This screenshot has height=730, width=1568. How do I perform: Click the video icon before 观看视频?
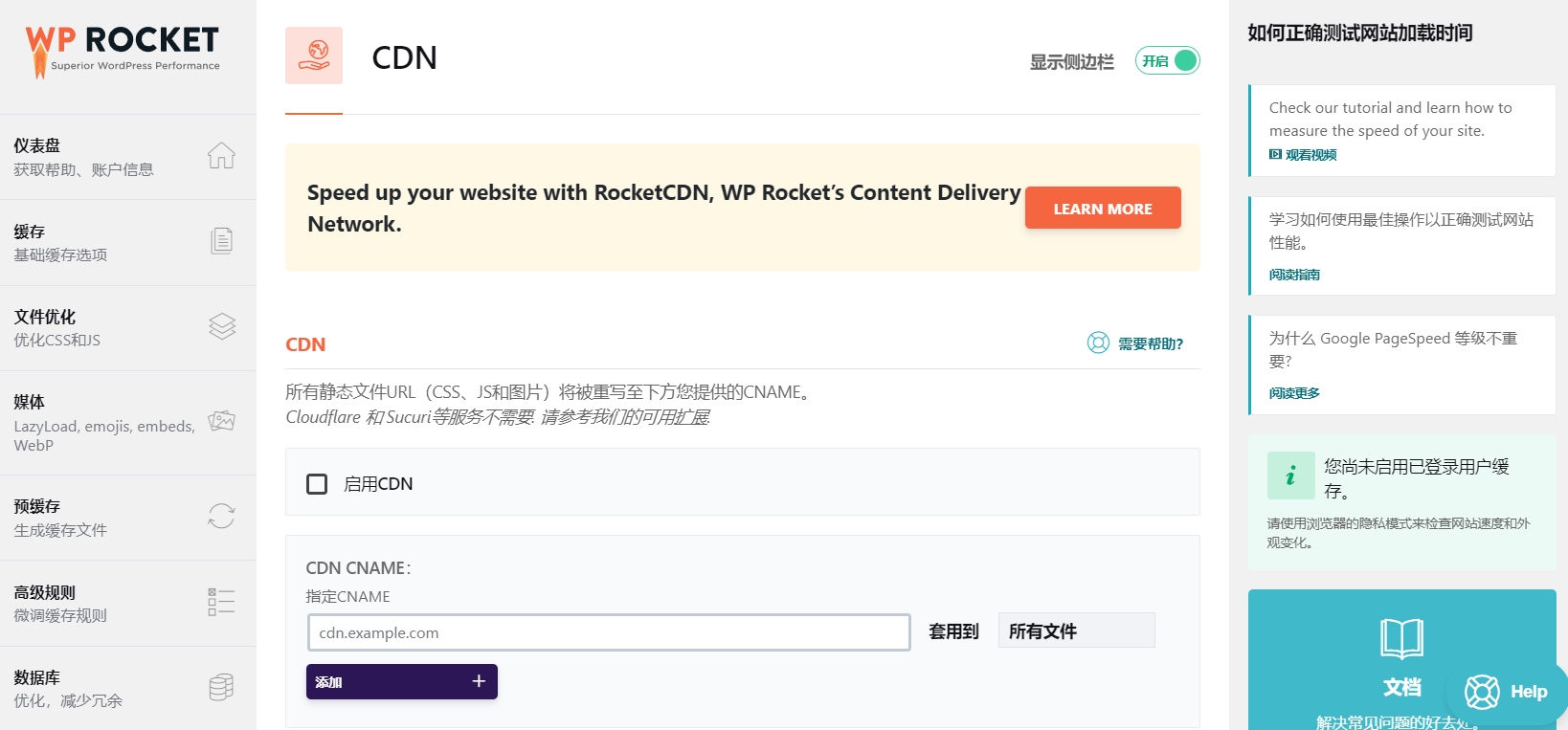1275,154
